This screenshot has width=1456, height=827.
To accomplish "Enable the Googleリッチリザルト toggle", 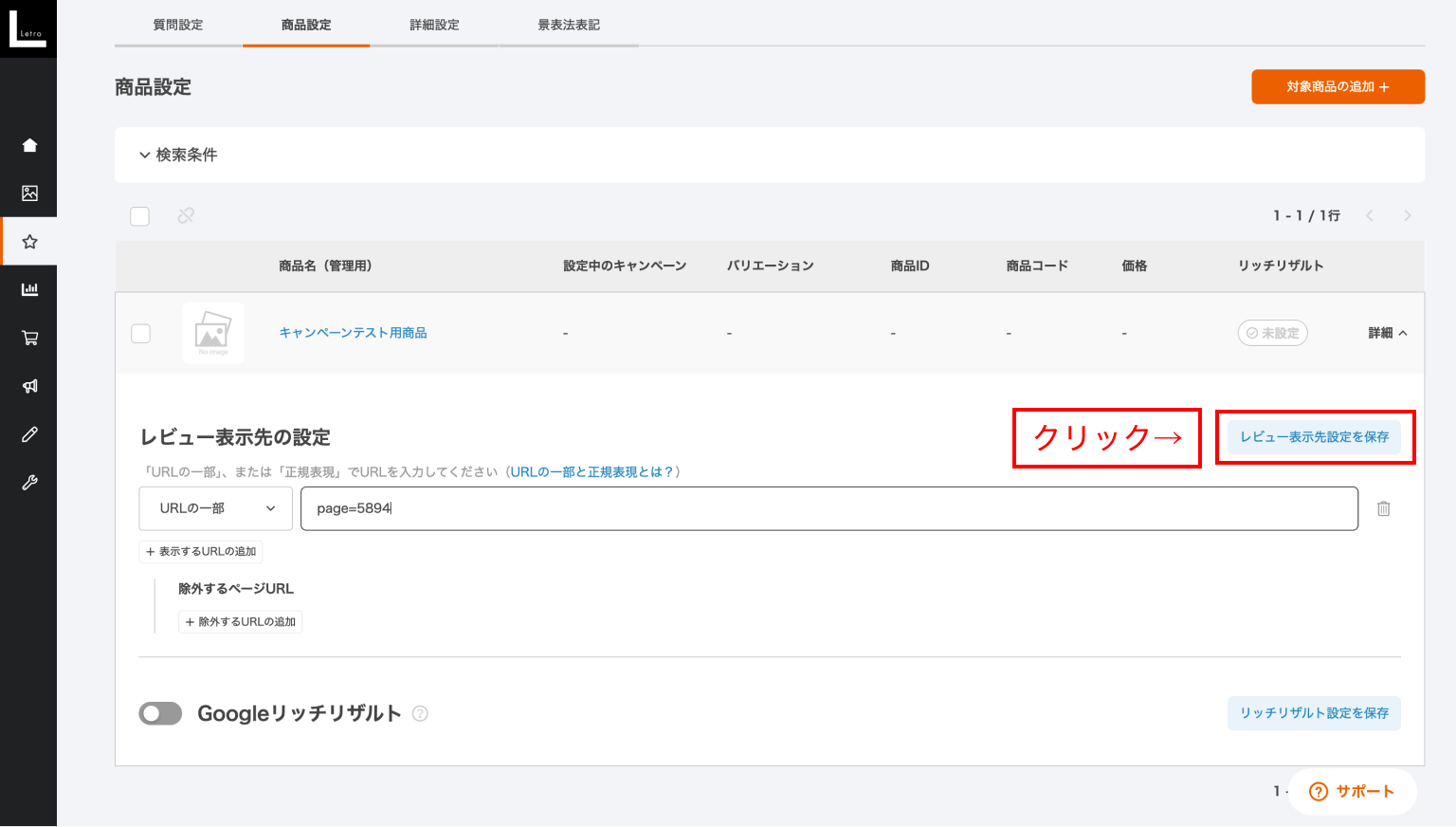I will pos(160,713).
